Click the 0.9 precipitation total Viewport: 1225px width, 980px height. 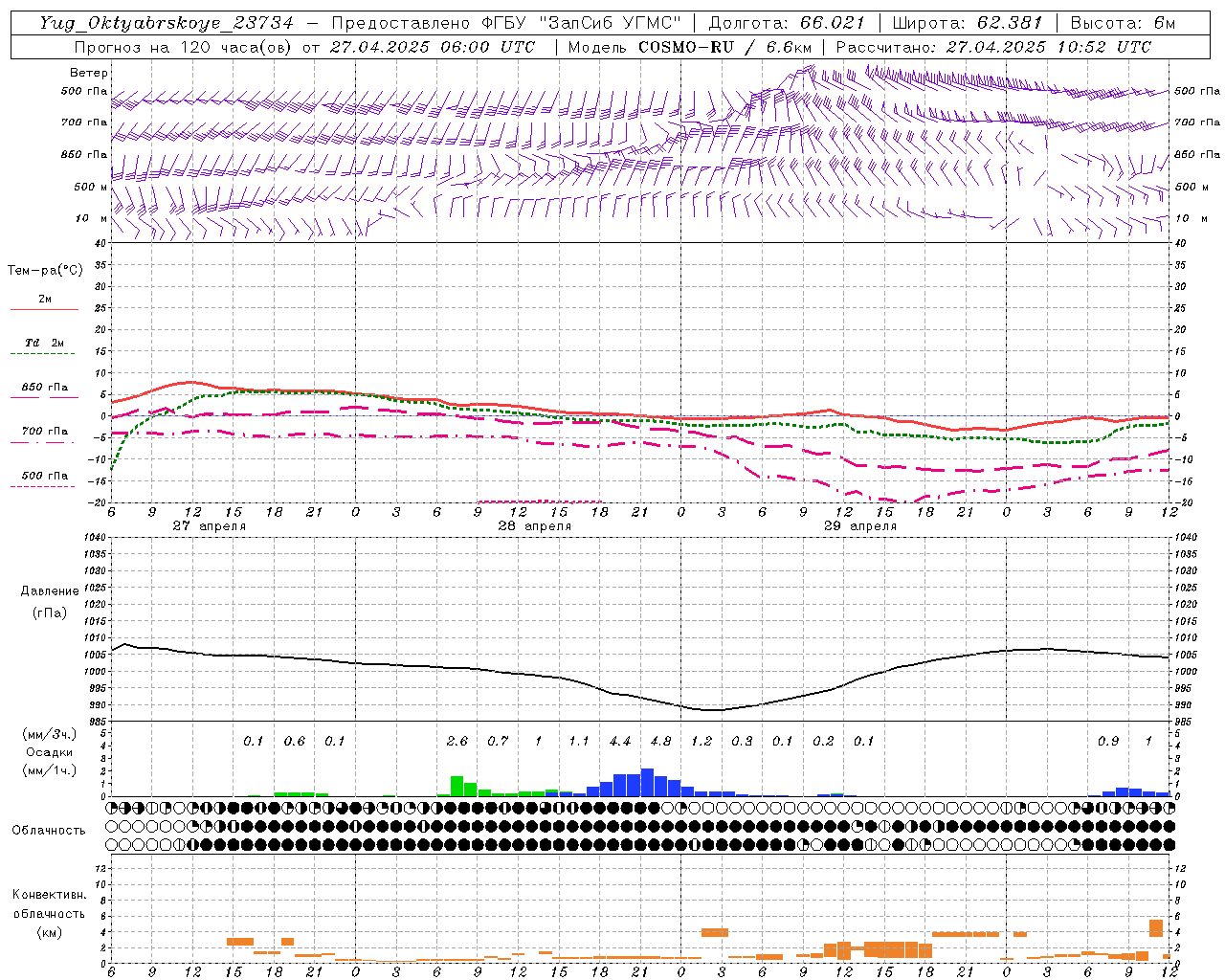[x=1108, y=741]
